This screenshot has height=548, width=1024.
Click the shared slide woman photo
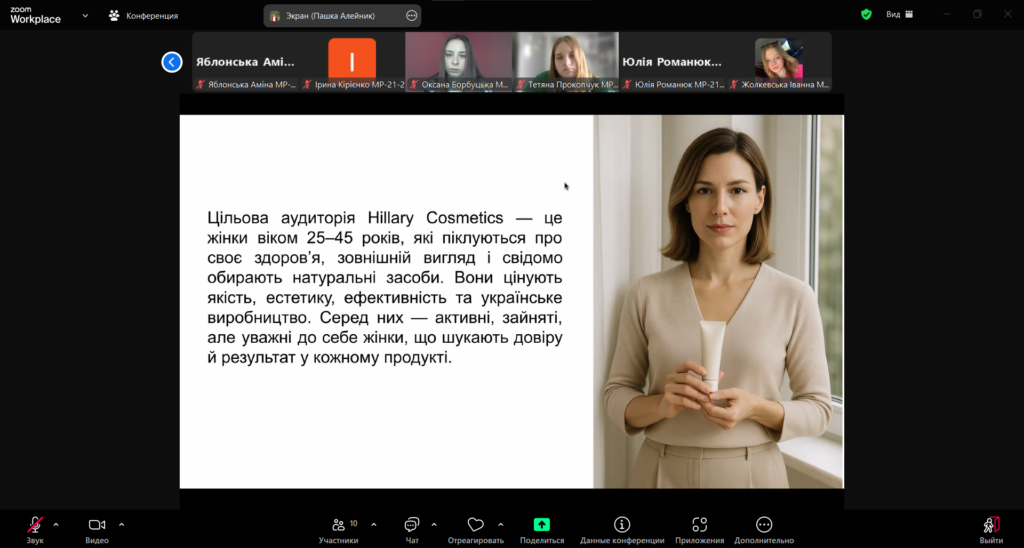[x=718, y=302]
